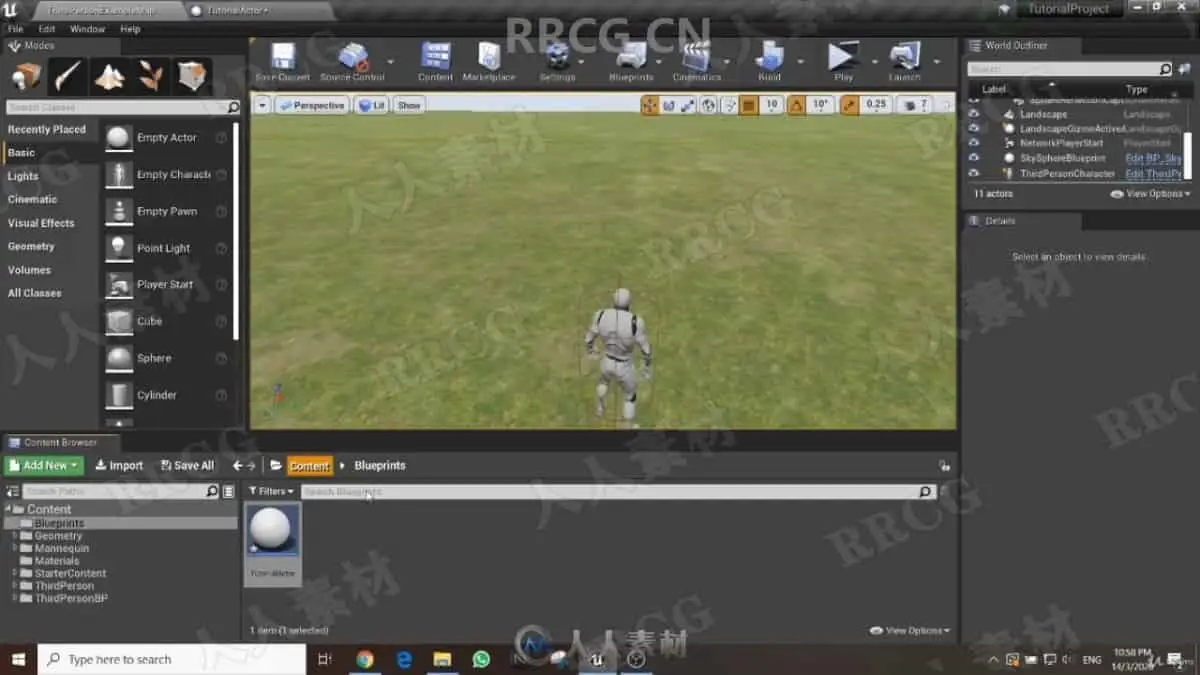This screenshot has height=675, width=1200.
Task: Click Save All in Content Browser
Action: [186, 465]
